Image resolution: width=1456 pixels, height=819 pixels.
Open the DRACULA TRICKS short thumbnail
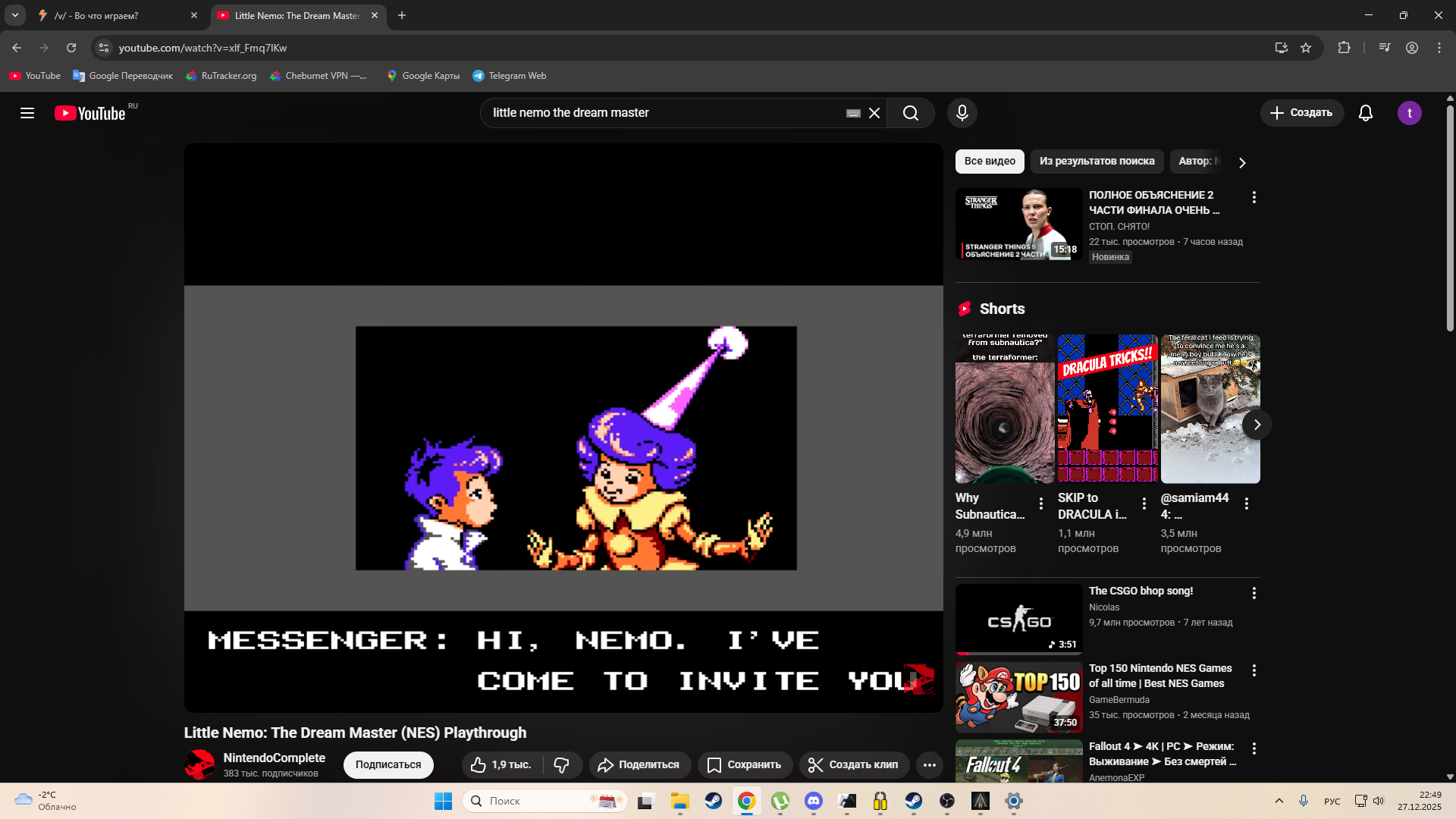coord(1107,409)
